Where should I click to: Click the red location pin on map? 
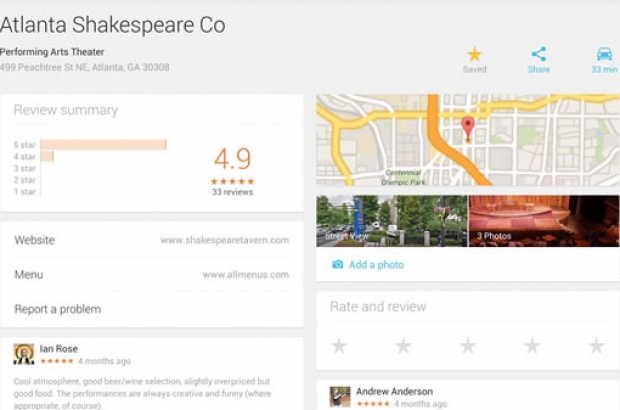click(467, 127)
